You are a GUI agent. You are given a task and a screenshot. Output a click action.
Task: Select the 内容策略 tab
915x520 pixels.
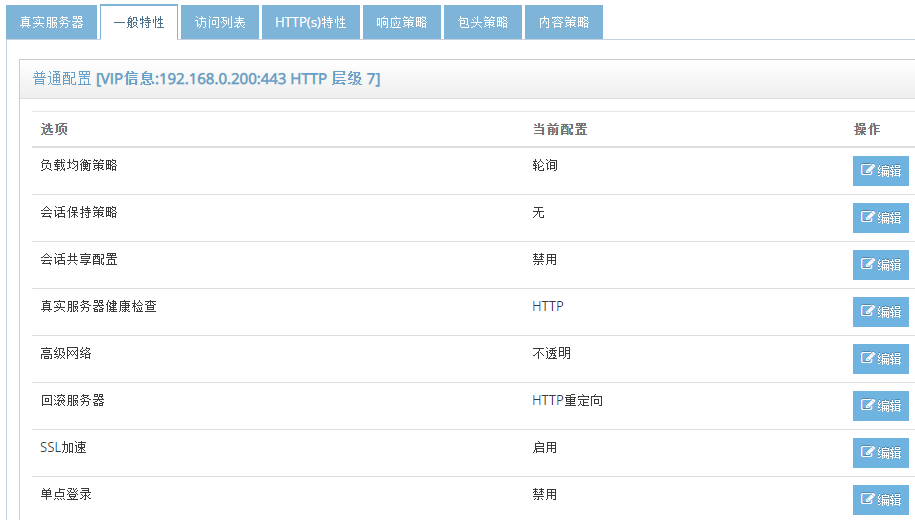coord(563,22)
